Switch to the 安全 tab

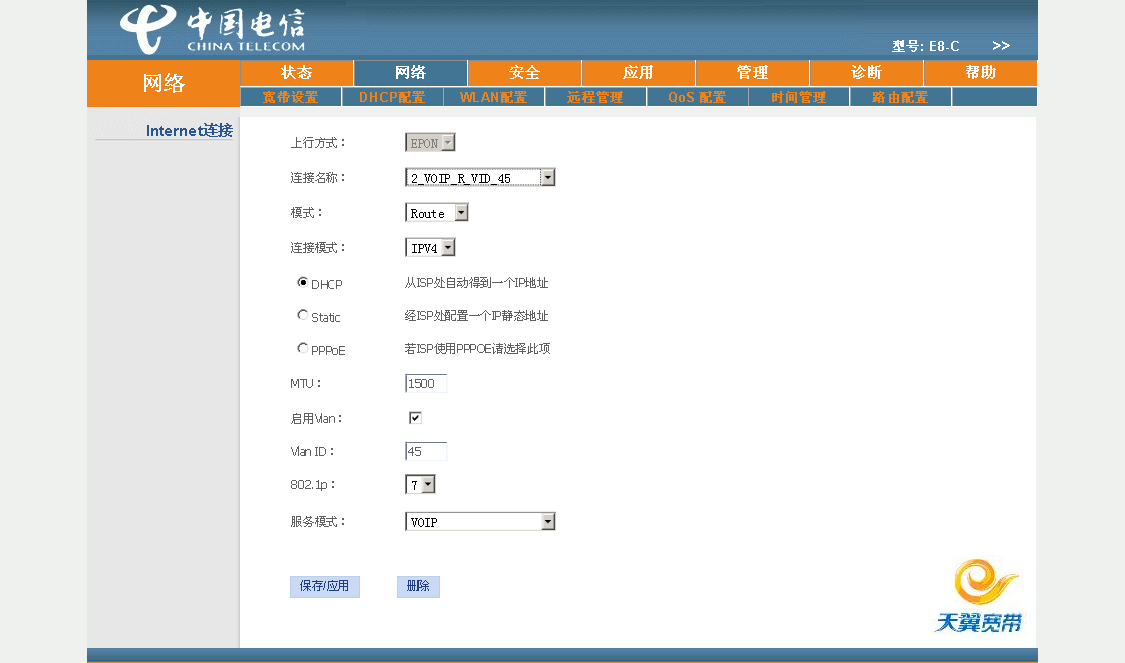[x=524, y=72]
